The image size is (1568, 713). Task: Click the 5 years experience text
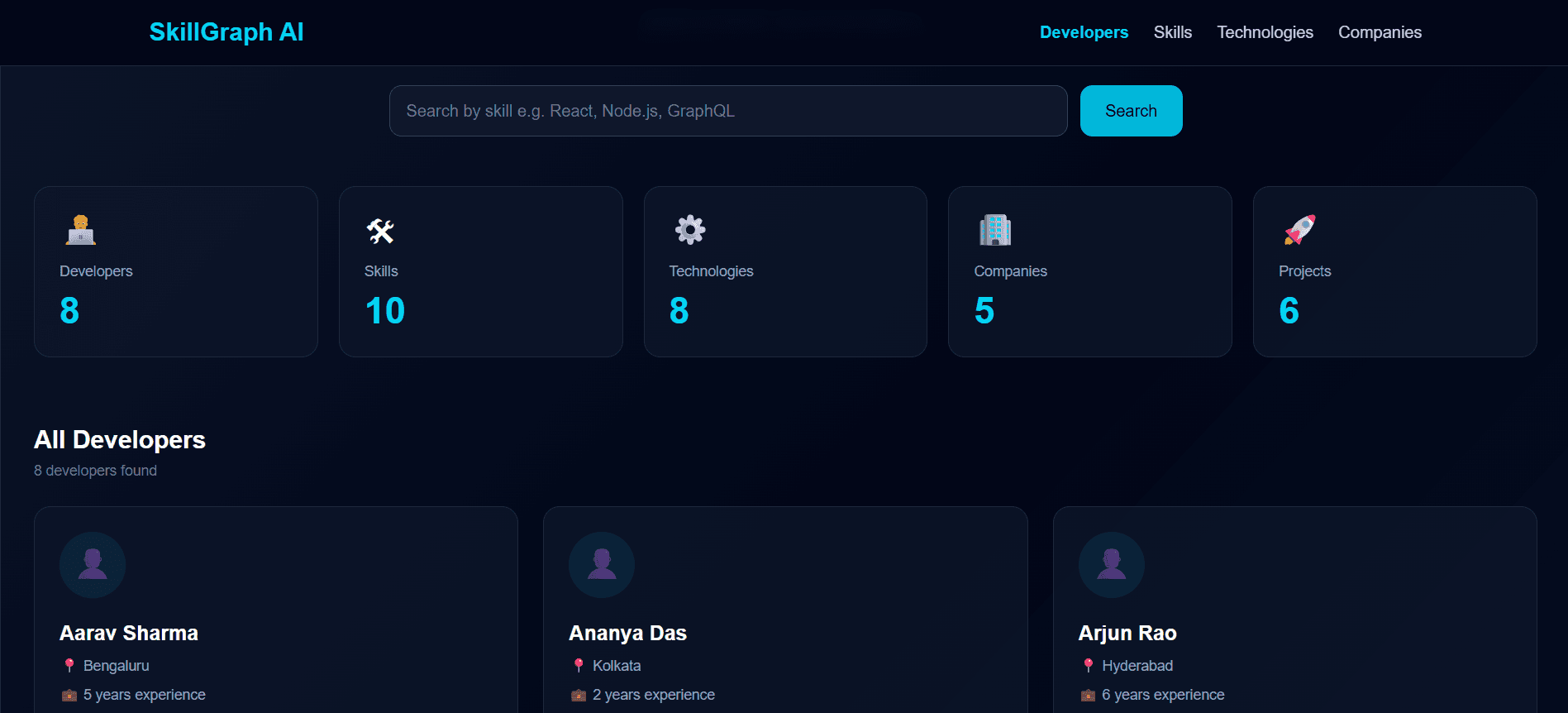click(145, 695)
